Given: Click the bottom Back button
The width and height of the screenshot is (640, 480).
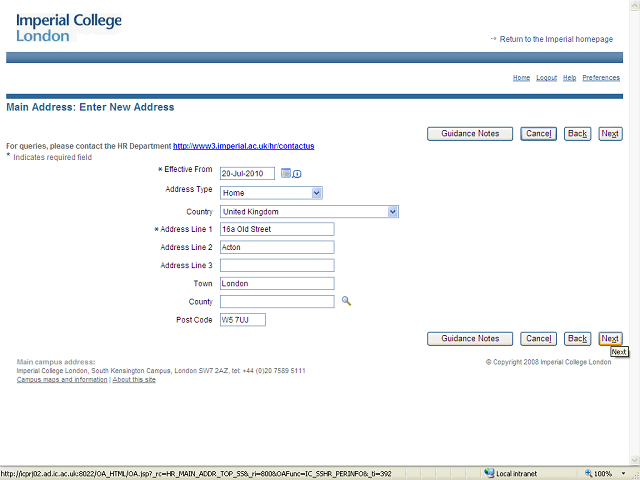Looking at the screenshot, I should pyautogui.click(x=577, y=339).
